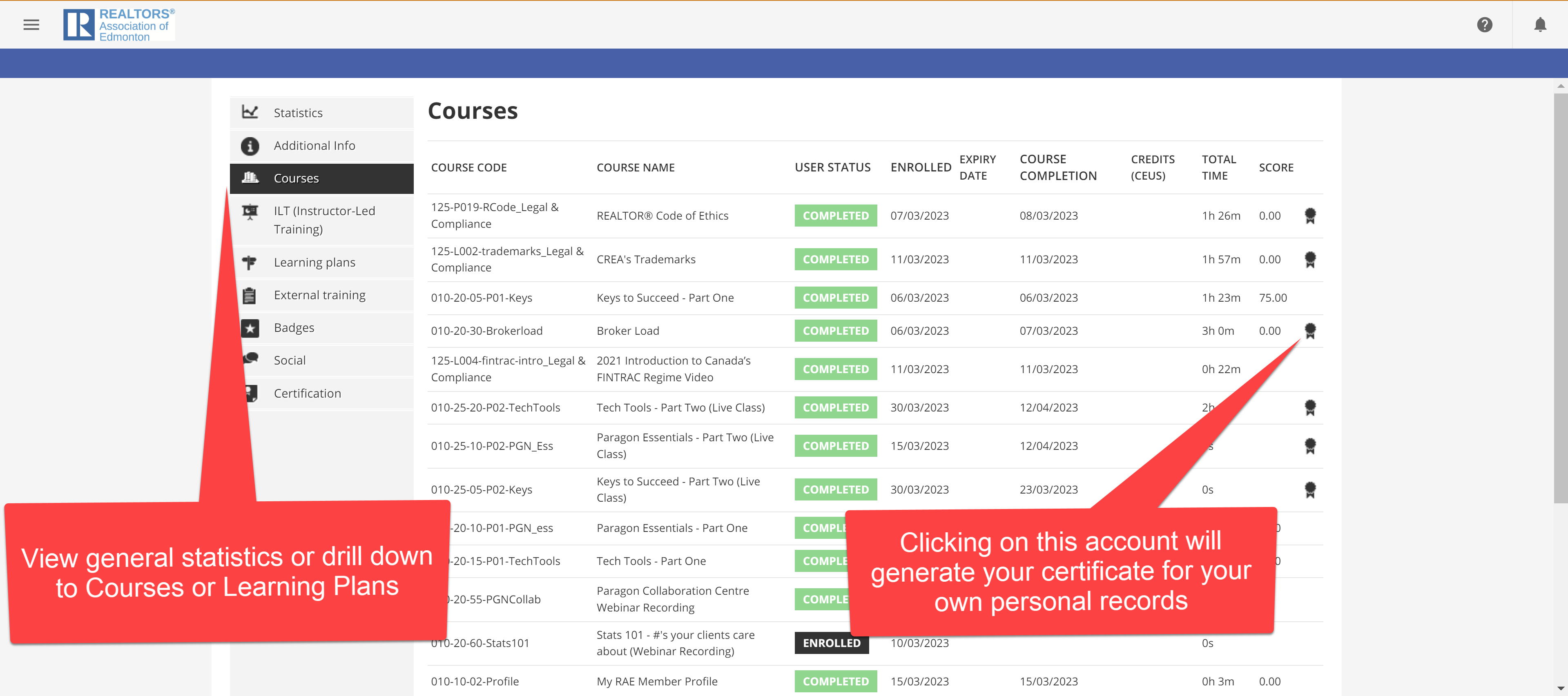
Task: Open Stats 101 webinar recording course
Action: pos(675,643)
